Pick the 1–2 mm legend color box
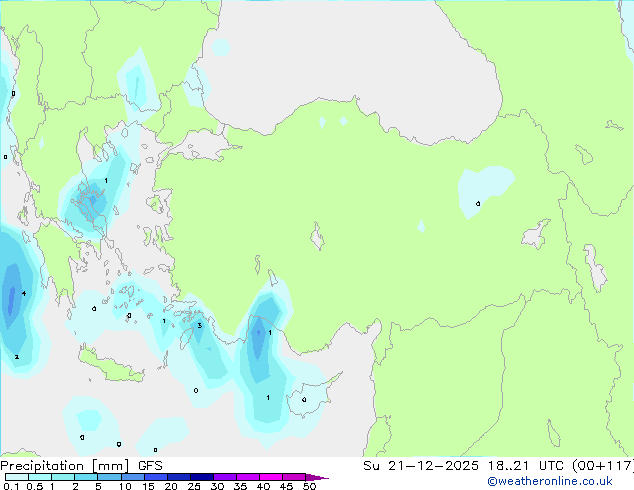 click(x=63, y=477)
